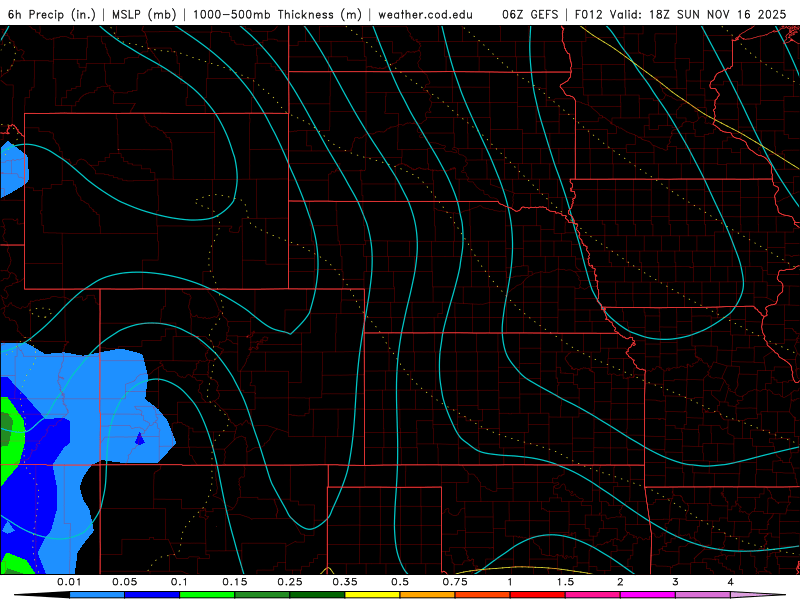Screen dimensions: 800x600
Task: Click the magenta 2 to 3 legend swatch
Action: [648, 595]
